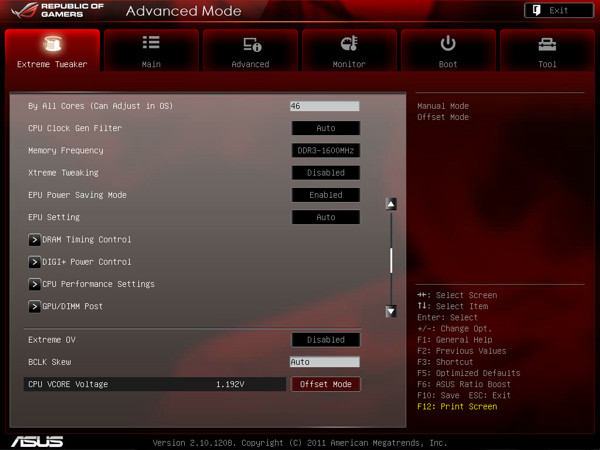Click the scroll down arrow
Image resolution: width=600 pixels, height=450 pixels.
[391, 311]
